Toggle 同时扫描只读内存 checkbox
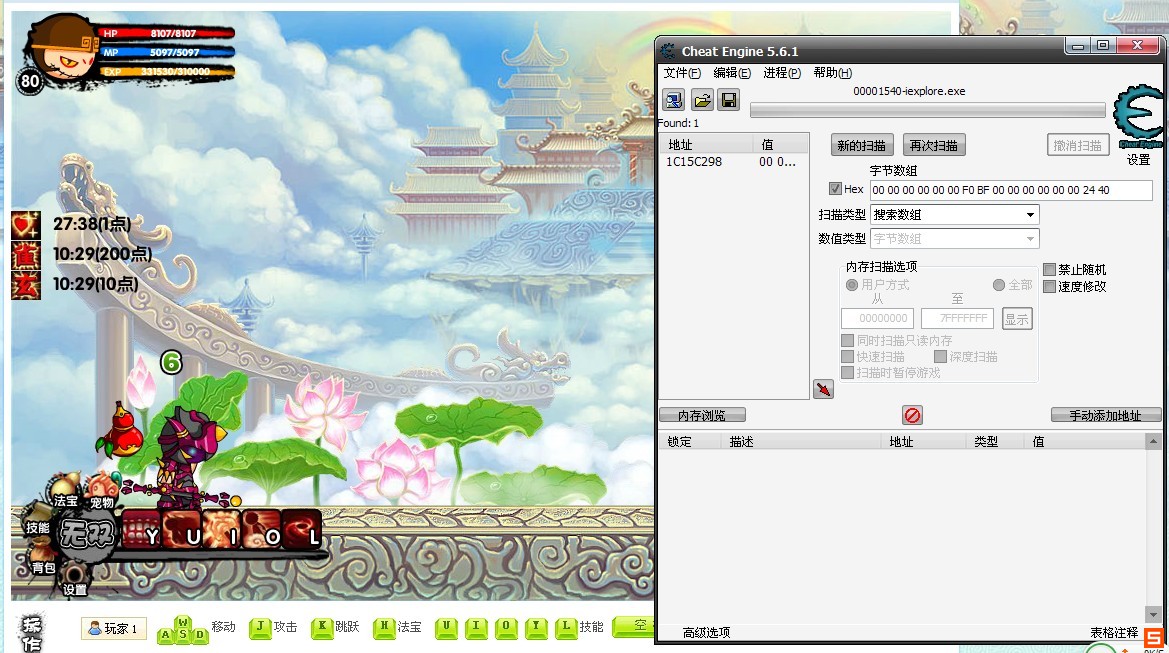This screenshot has height=653, width=1169. 847,340
